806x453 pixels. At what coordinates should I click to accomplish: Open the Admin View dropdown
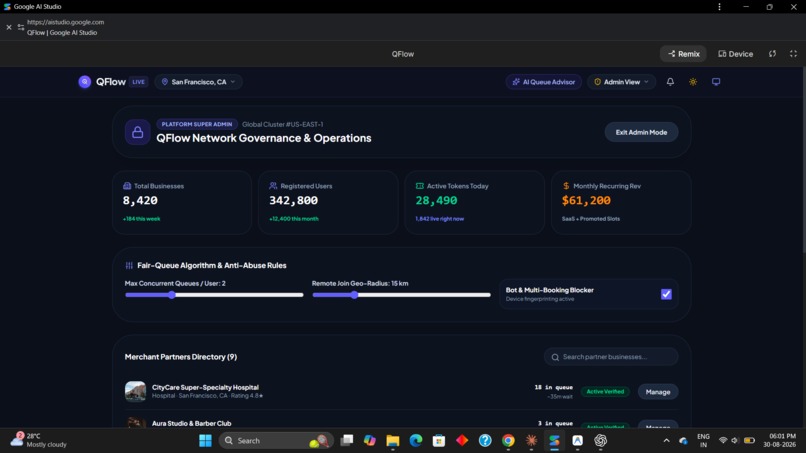(621, 82)
